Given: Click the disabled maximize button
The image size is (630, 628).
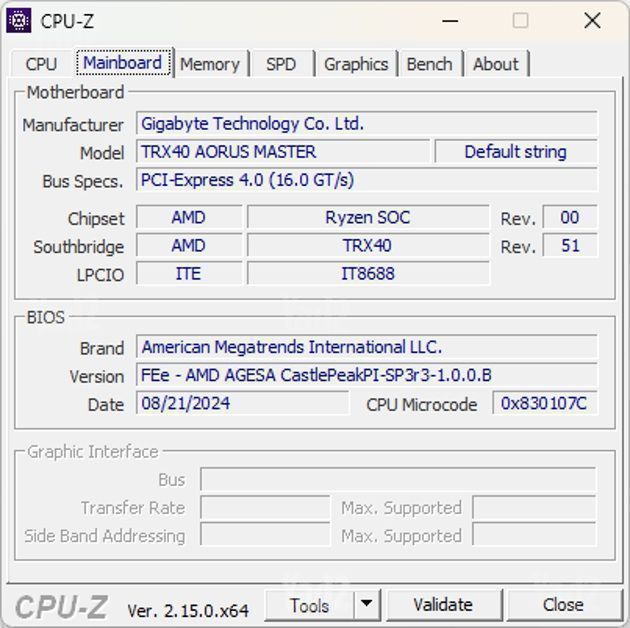Looking at the screenshot, I should (x=521, y=20).
